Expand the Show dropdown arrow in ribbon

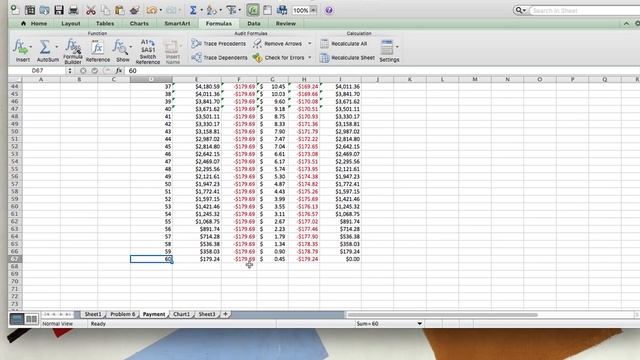(x=131, y=47)
